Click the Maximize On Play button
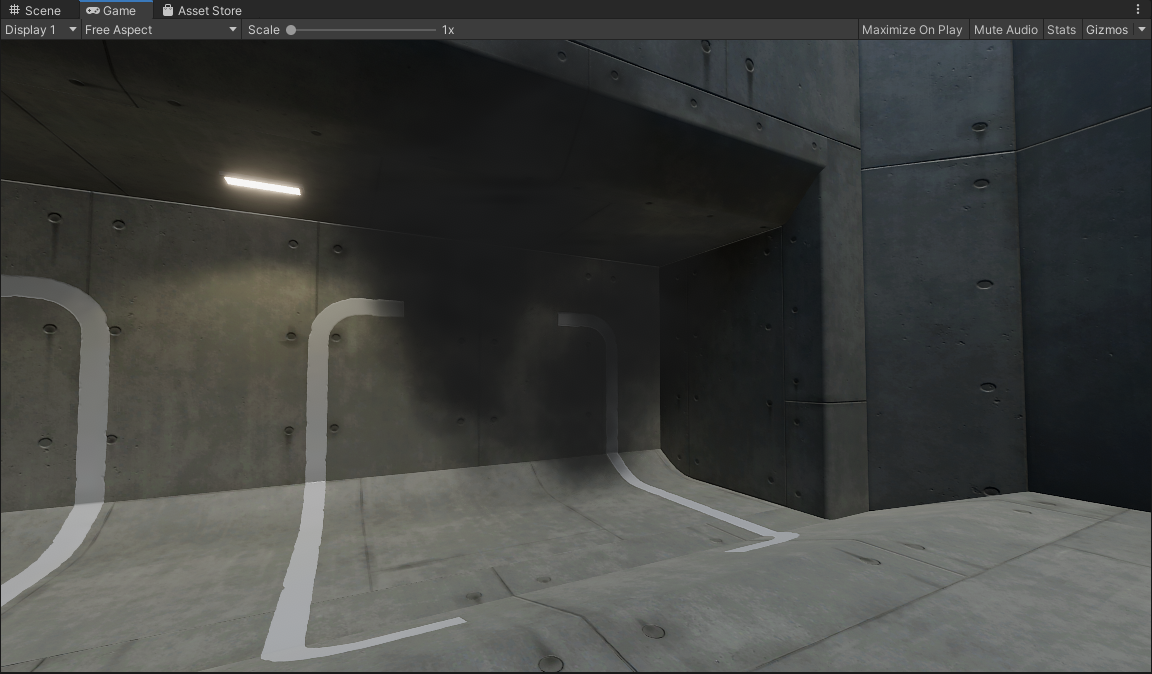 pyautogui.click(x=912, y=29)
